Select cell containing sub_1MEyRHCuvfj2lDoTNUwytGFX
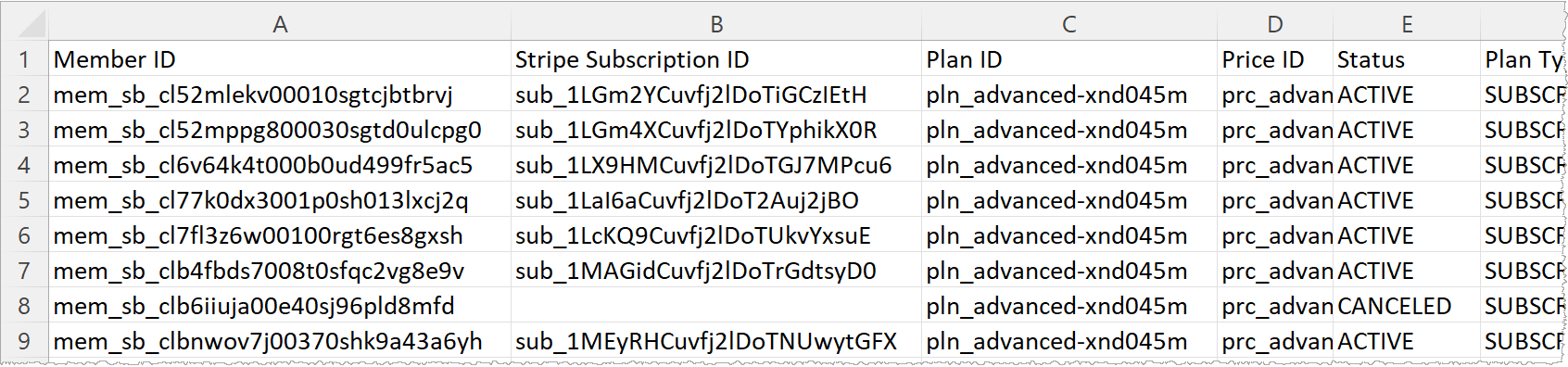Image resolution: width=1568 pixels, height=367 pixels. pyautogui.click(x=716, y=341)
